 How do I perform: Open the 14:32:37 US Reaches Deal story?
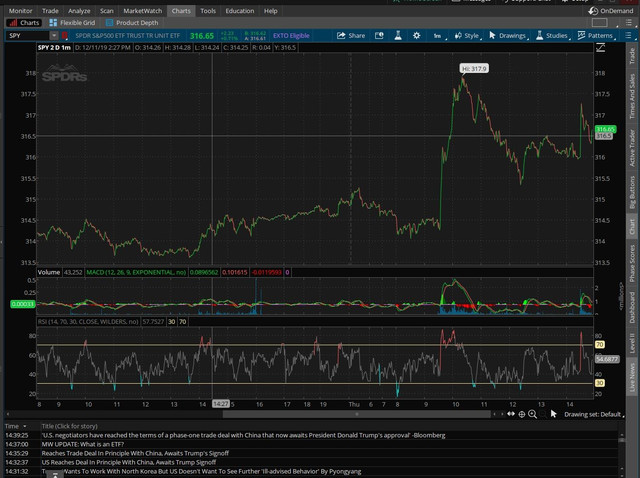coord(129,462)
